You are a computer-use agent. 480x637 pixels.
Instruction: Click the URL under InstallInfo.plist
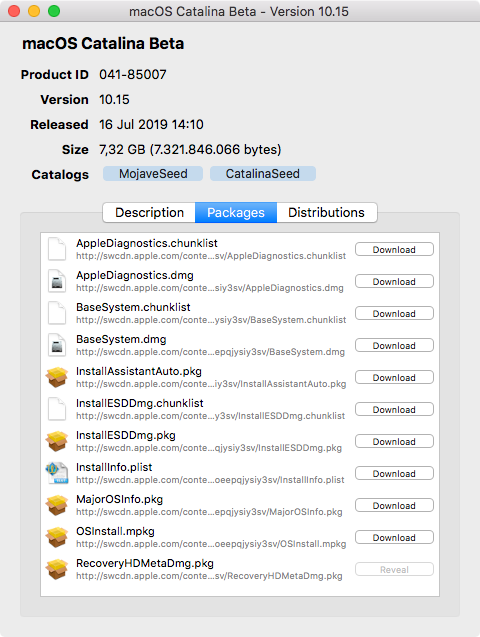click(210, 480)
